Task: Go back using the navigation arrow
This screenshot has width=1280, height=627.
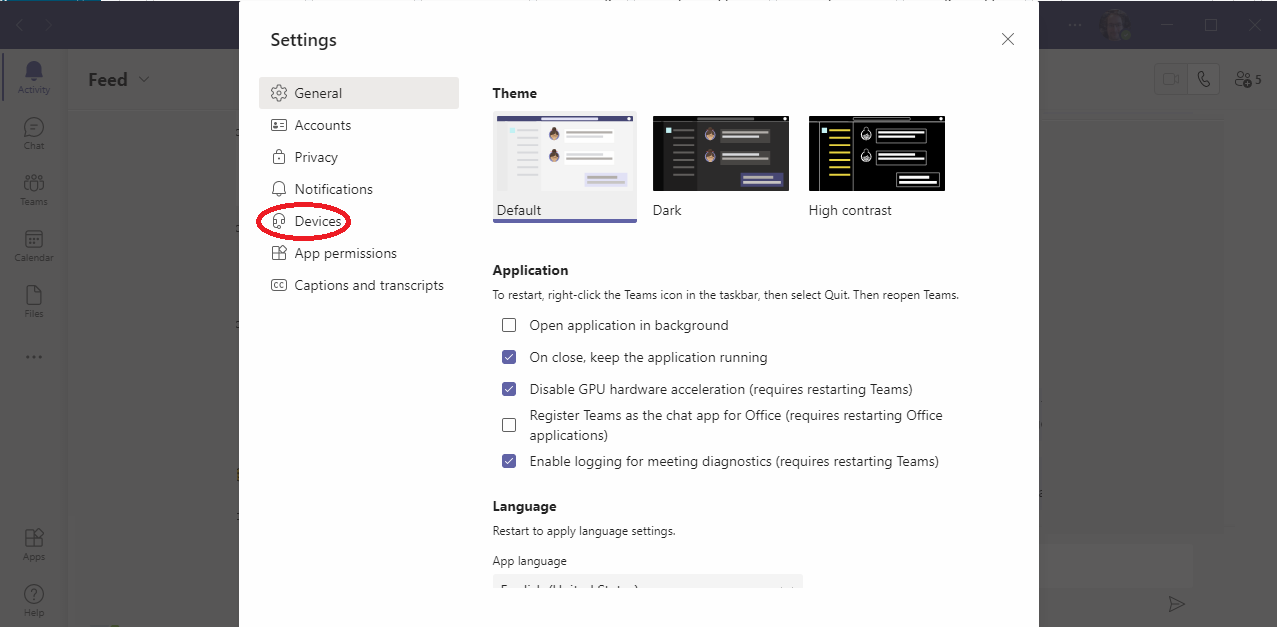Action: [x=20, y=24]
